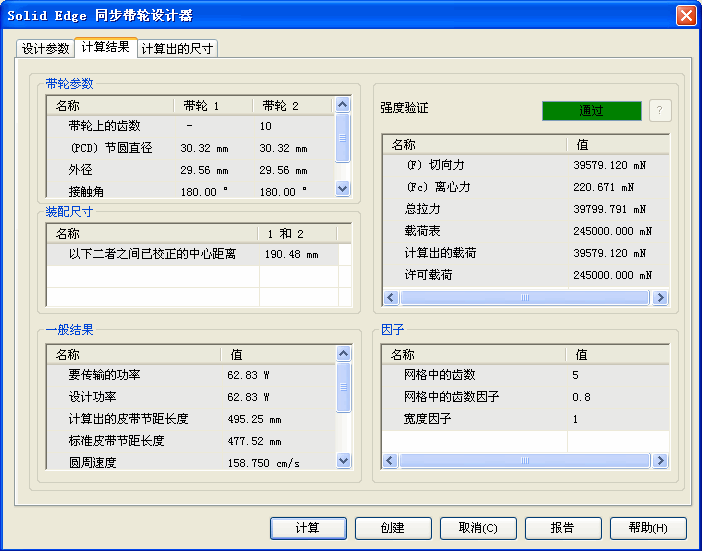Click the green 通过 status indicator
The height and width of the screenshot is (551, 702).
point(591,111)
